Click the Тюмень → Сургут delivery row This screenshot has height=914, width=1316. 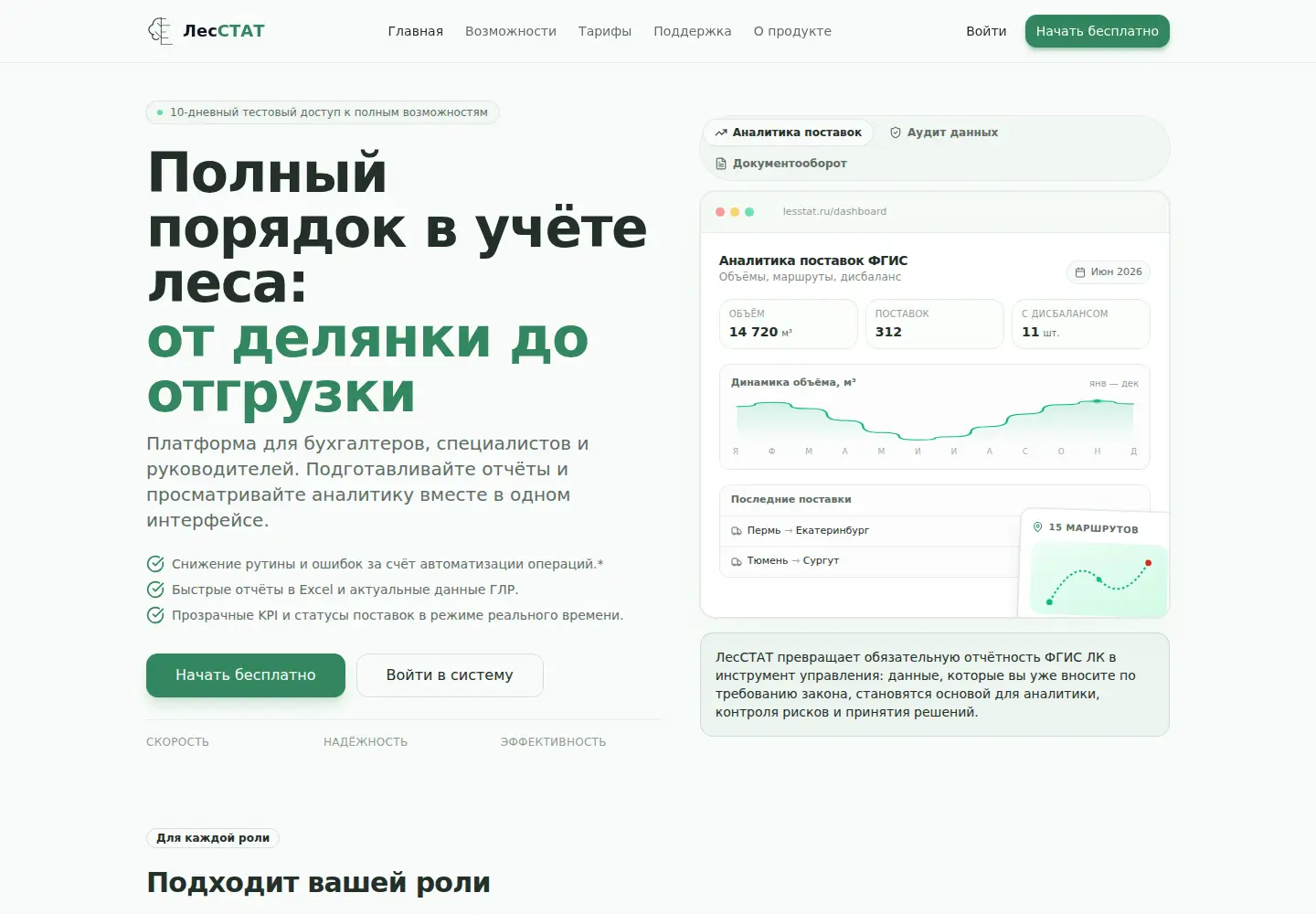click(869, 561)
